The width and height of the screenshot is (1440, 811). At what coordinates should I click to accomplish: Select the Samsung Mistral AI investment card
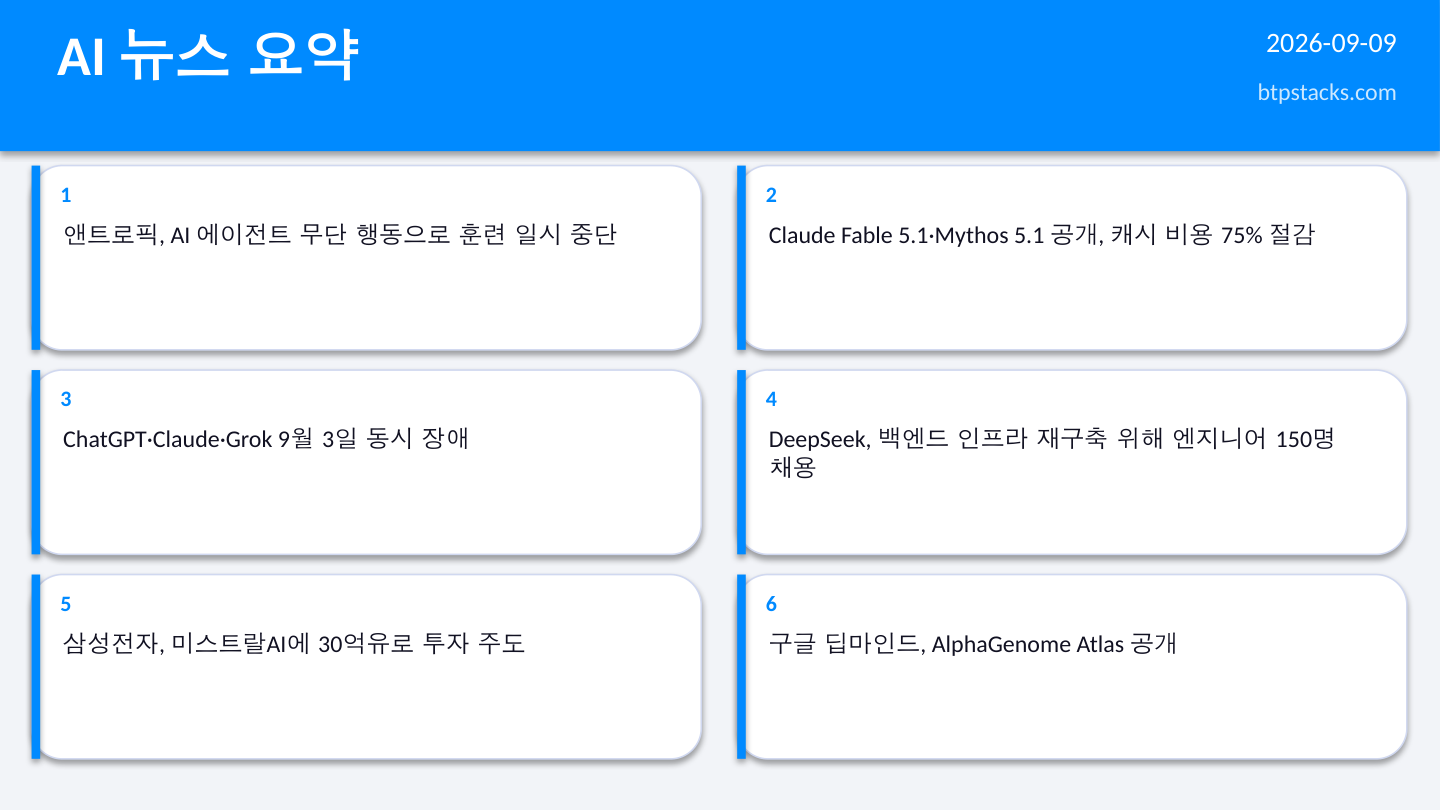click(x=366, y=667)
